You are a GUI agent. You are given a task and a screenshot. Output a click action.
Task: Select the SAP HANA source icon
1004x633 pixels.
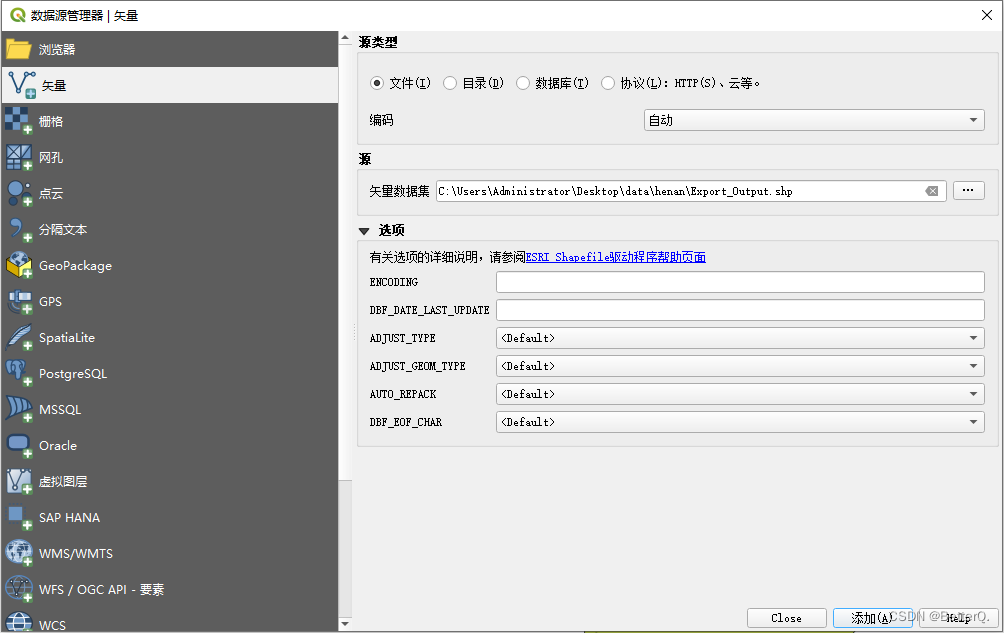pyautogui.click(x=19, y=517)
